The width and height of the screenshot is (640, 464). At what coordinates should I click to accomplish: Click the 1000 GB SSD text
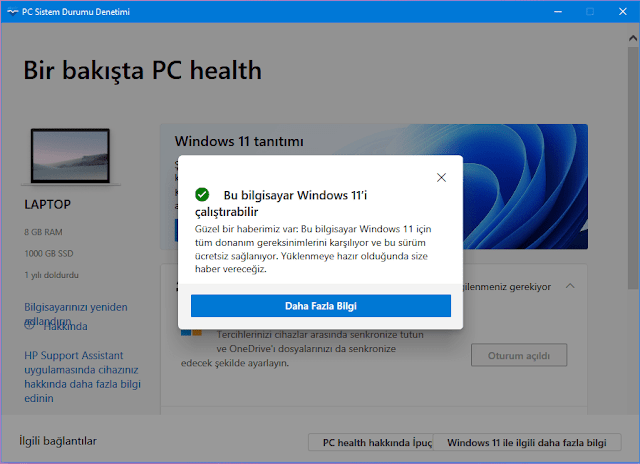click(49, 253)
